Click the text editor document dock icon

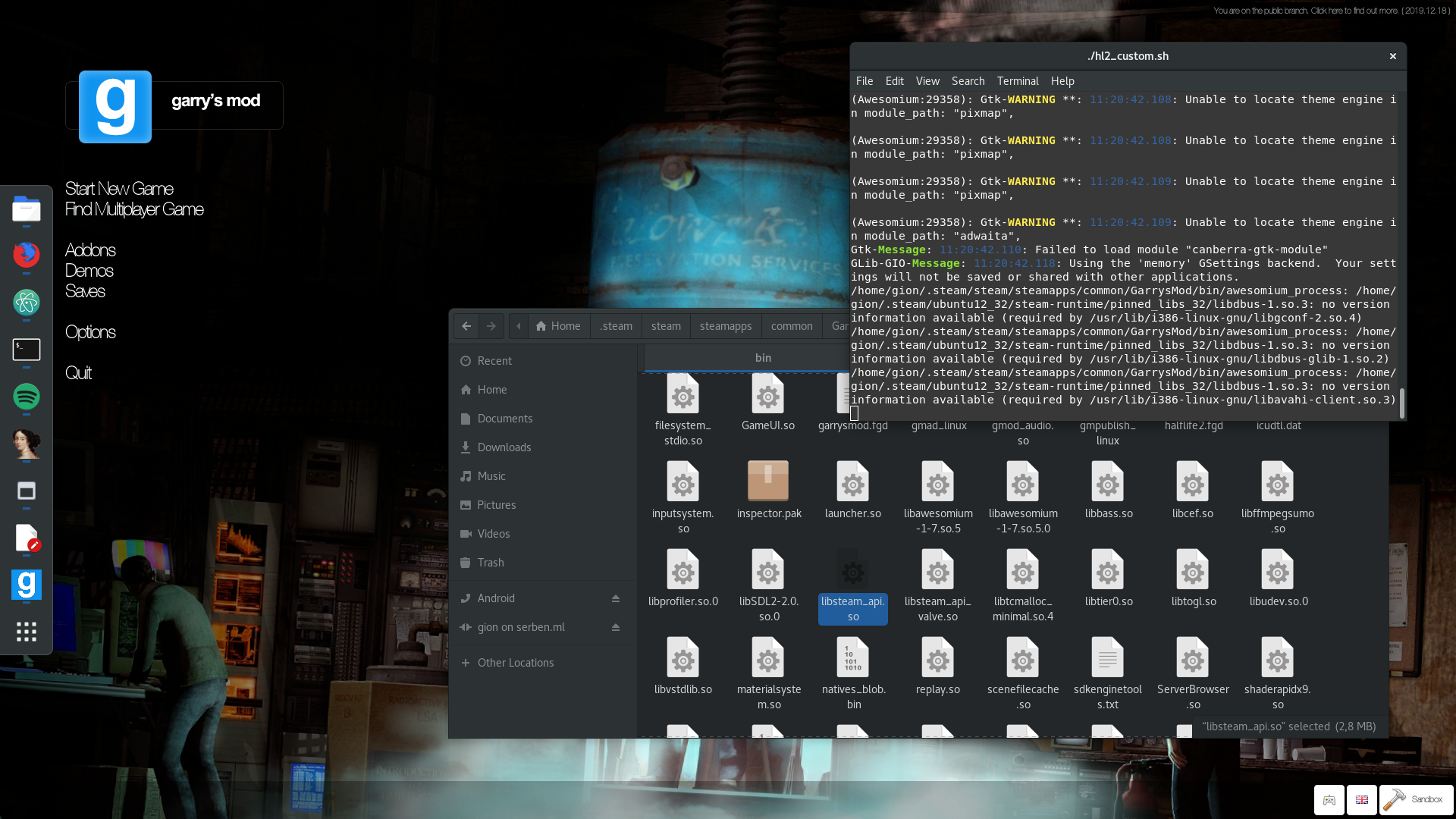coord(26,538)
